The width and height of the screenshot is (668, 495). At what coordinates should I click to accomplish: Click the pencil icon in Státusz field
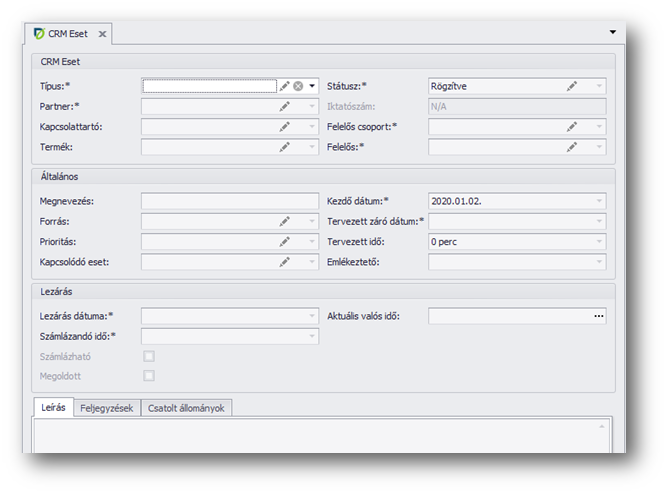point(572,87)
